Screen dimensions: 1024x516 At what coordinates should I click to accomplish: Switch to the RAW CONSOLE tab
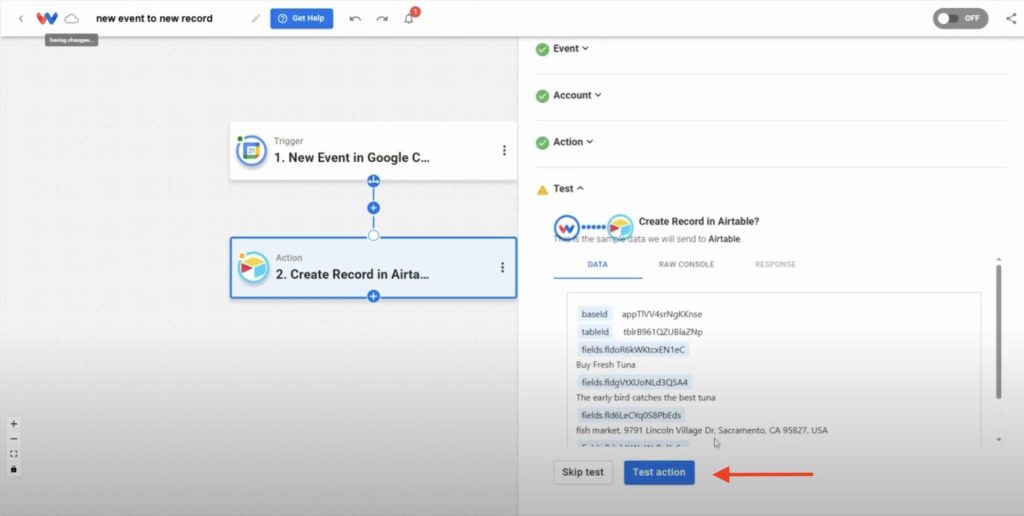pos(686,265)
